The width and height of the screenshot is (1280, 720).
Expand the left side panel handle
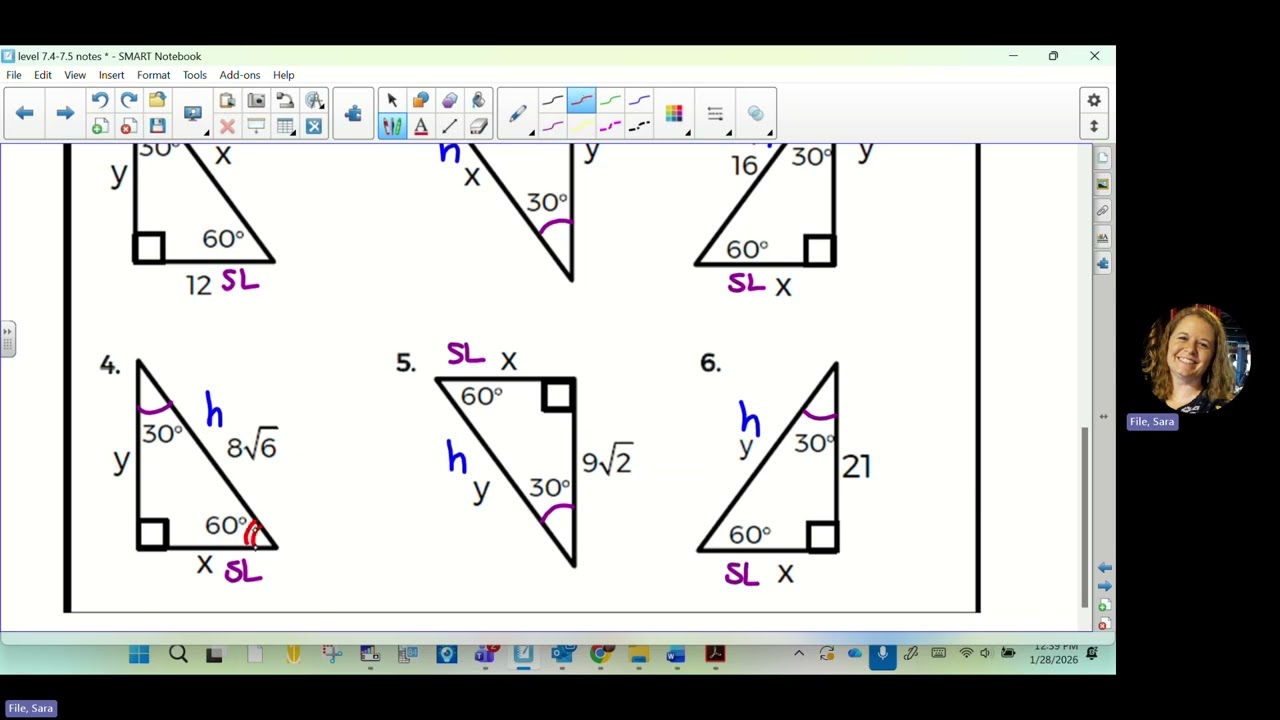coord(7,339)
